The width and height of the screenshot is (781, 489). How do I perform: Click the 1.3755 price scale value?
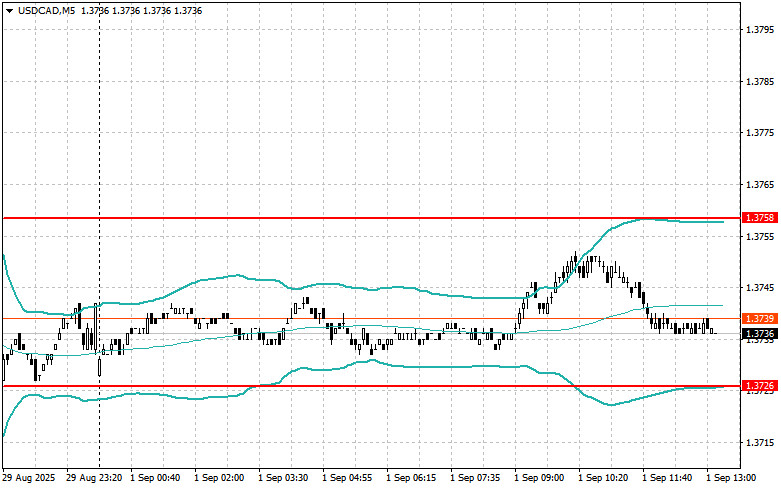point(760,236)
